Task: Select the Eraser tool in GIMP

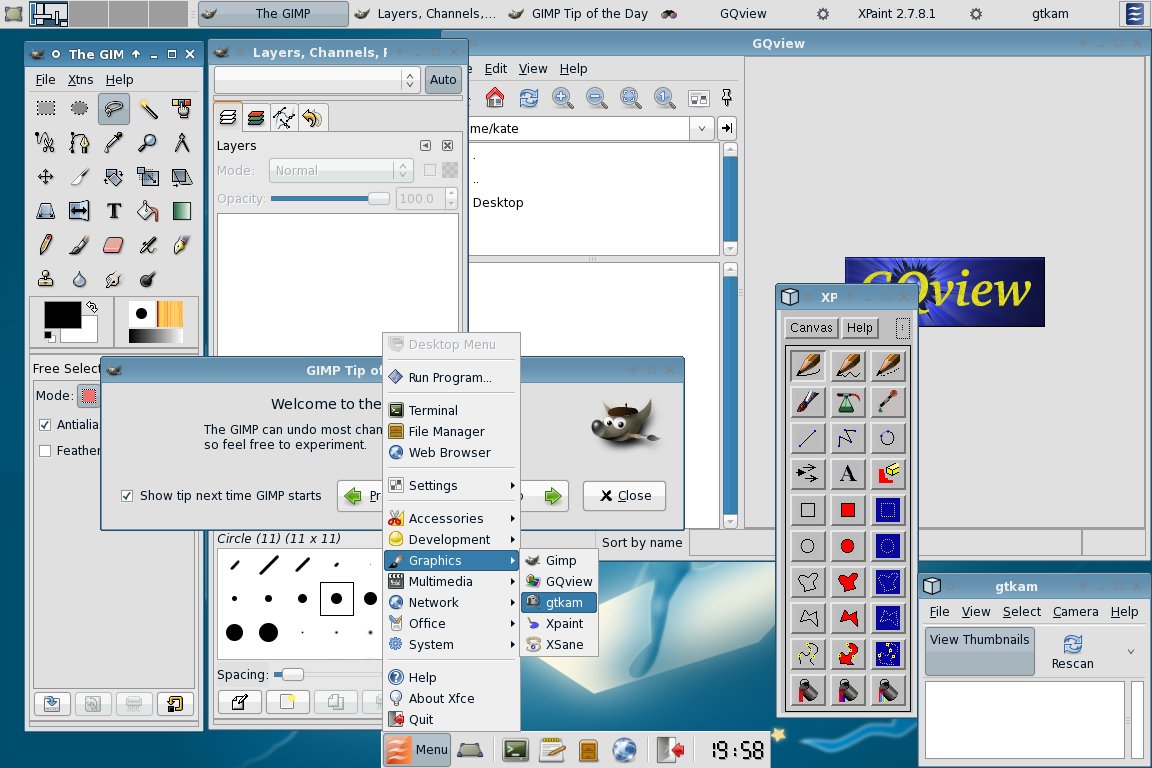Action: 113,245
